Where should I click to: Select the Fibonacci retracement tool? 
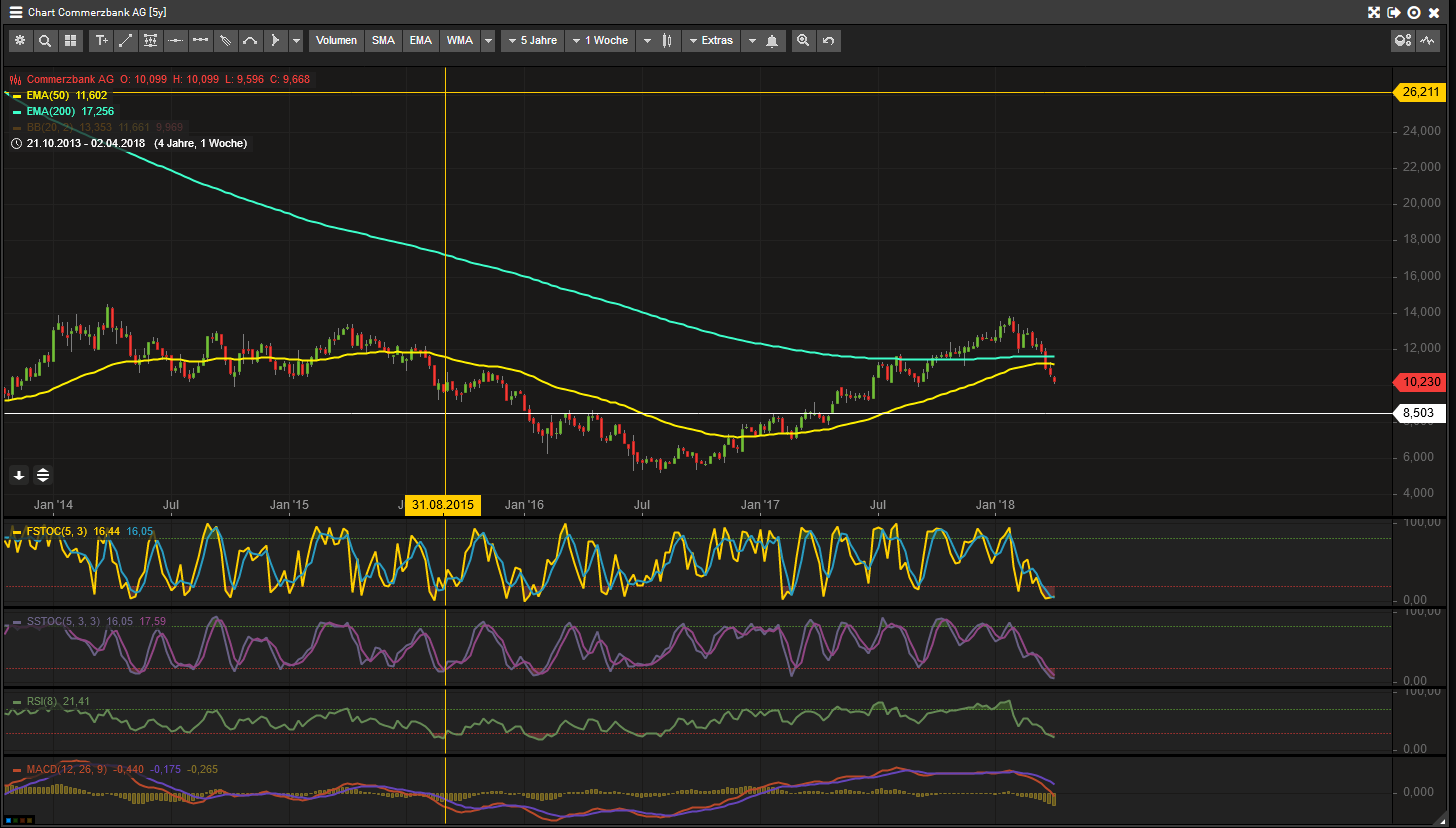pyautogui.click(x=150, y=40)
